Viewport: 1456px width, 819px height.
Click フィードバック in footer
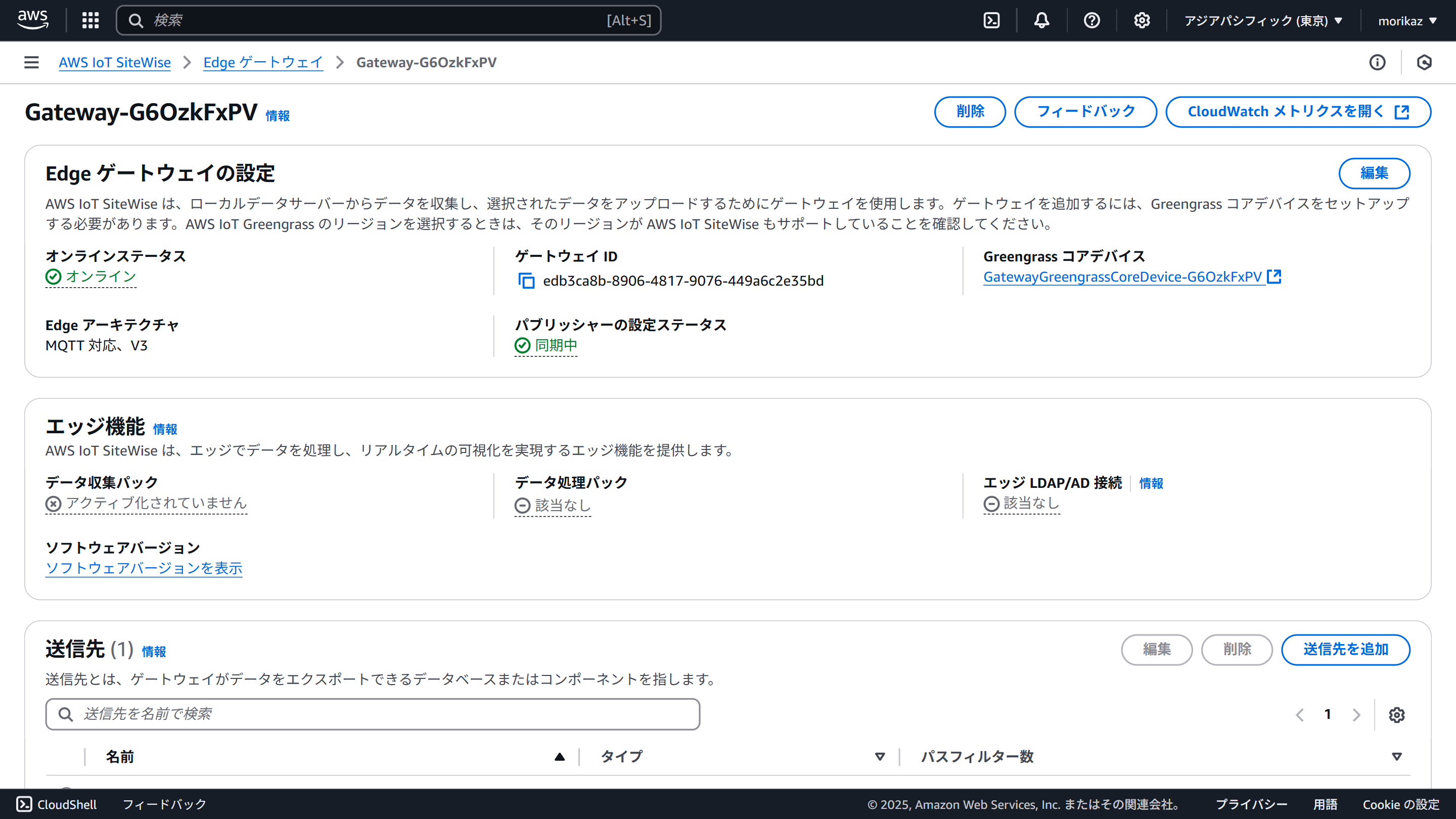click(x=164, y=804)
